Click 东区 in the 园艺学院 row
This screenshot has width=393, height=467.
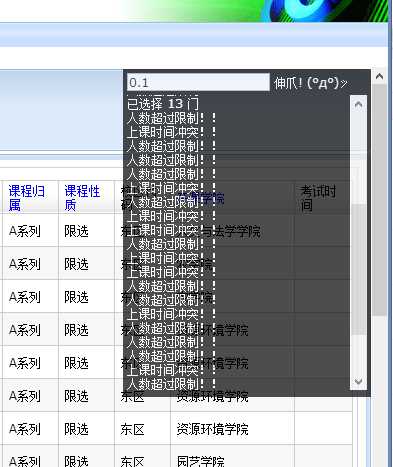tap(132, 461)
